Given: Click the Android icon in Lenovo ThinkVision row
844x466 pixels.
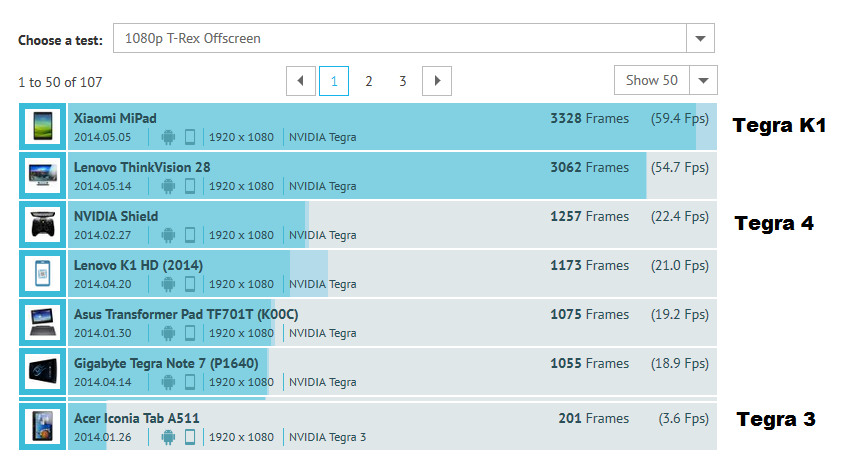Looking at the screenshot, I should point(168,186).
